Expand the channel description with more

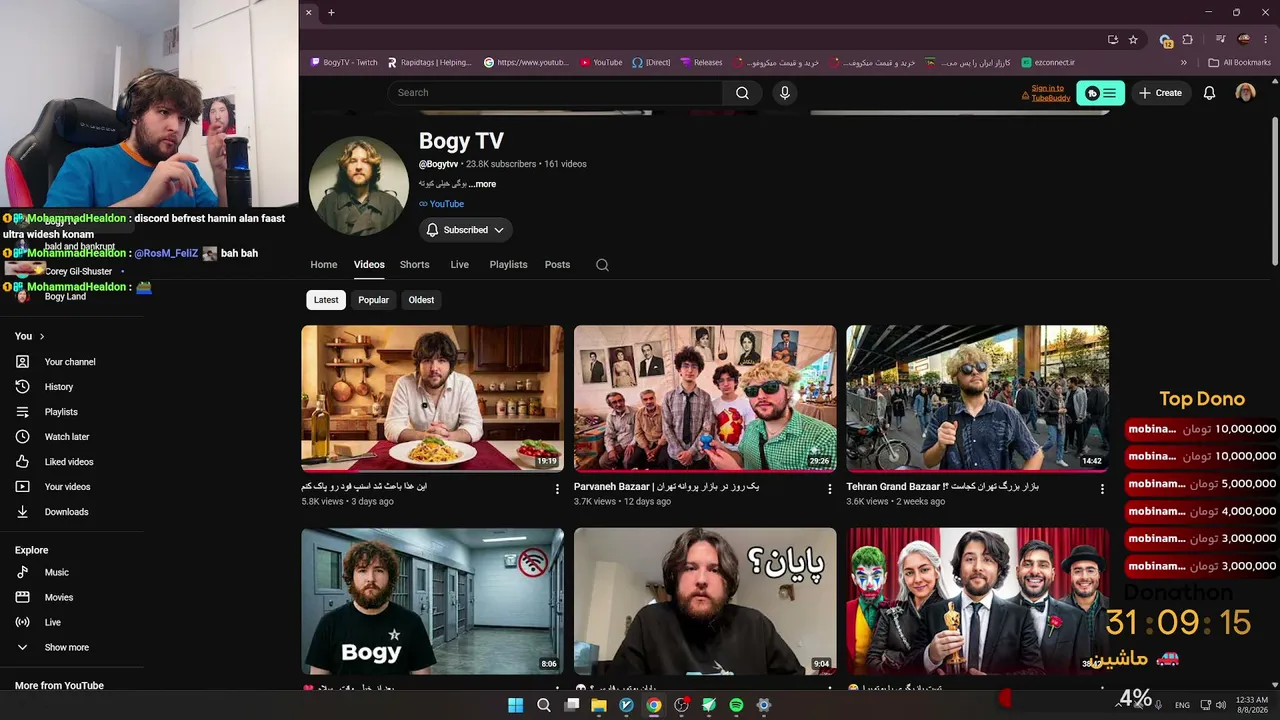pos(484,184)
